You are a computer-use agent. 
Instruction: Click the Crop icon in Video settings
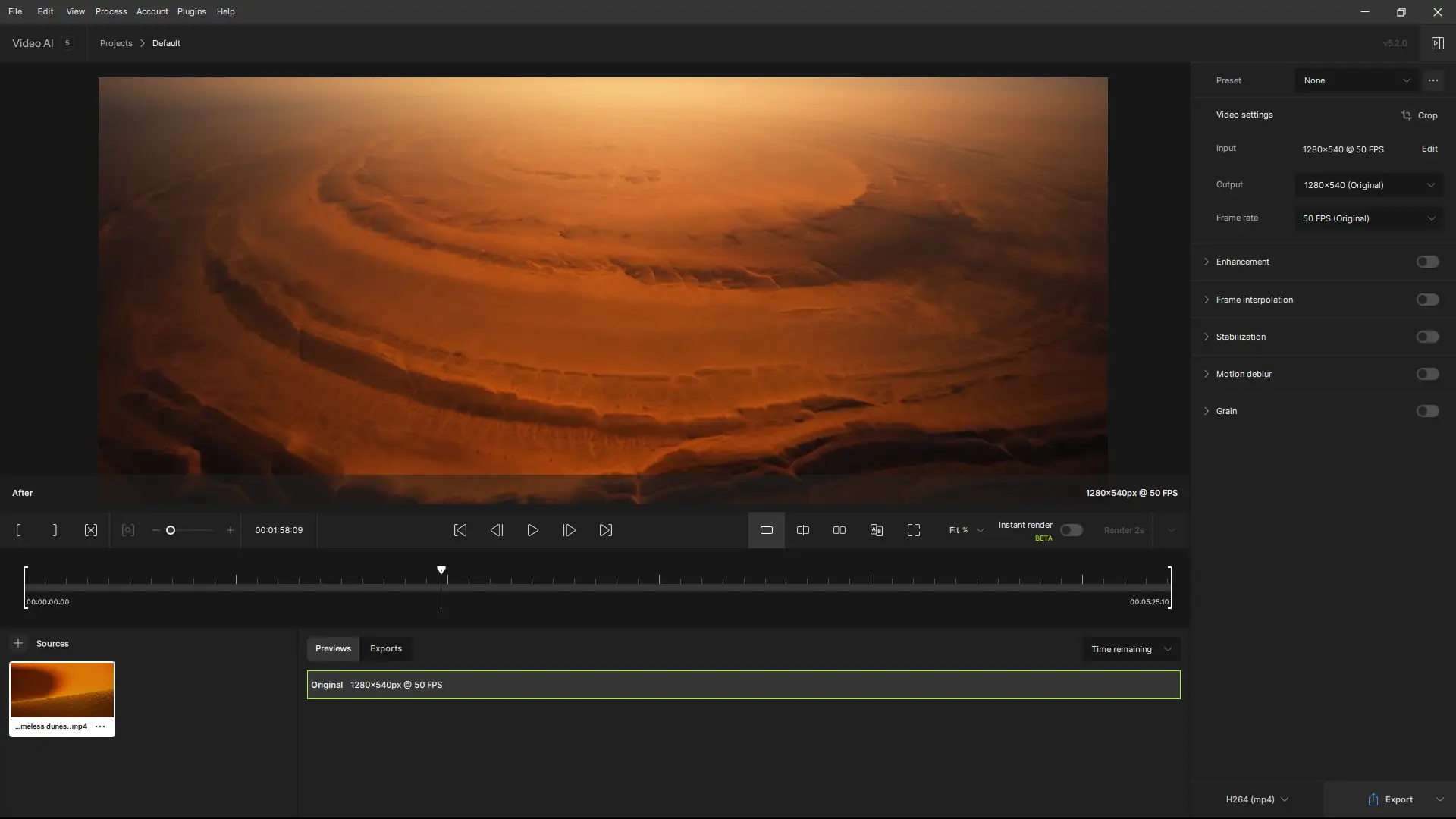(1407, 115)
